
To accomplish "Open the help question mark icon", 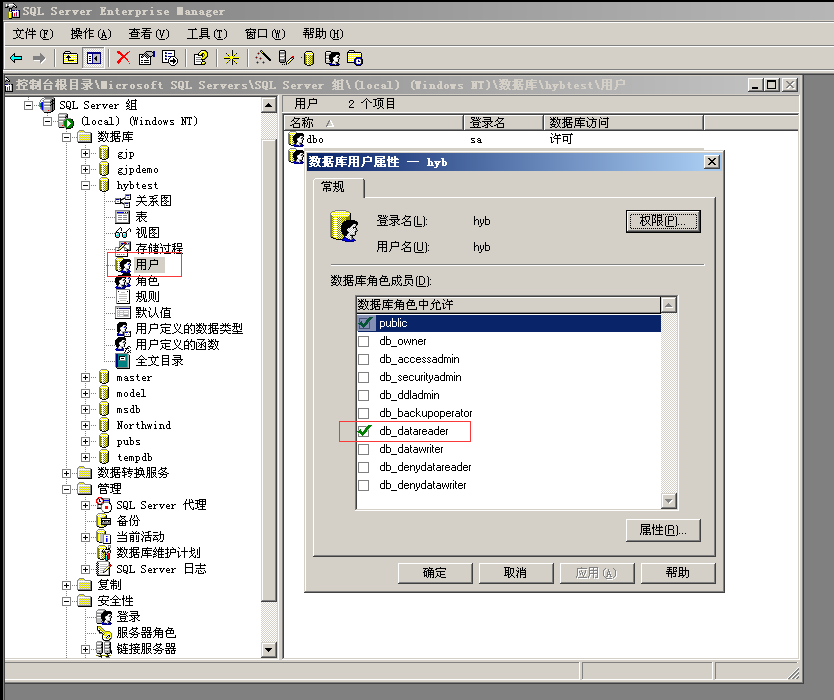I will pyautogui.click(x=201, y=58).
